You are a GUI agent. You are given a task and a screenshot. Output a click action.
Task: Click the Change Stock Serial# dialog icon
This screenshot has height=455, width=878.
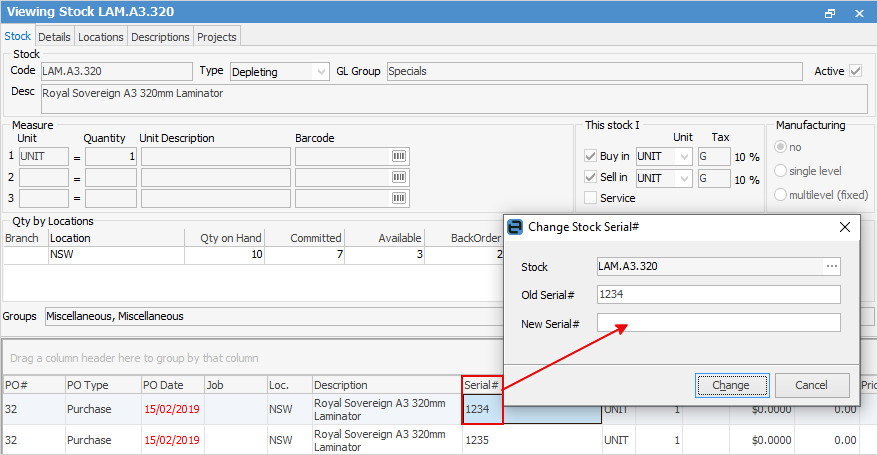[x=516, y=227]
